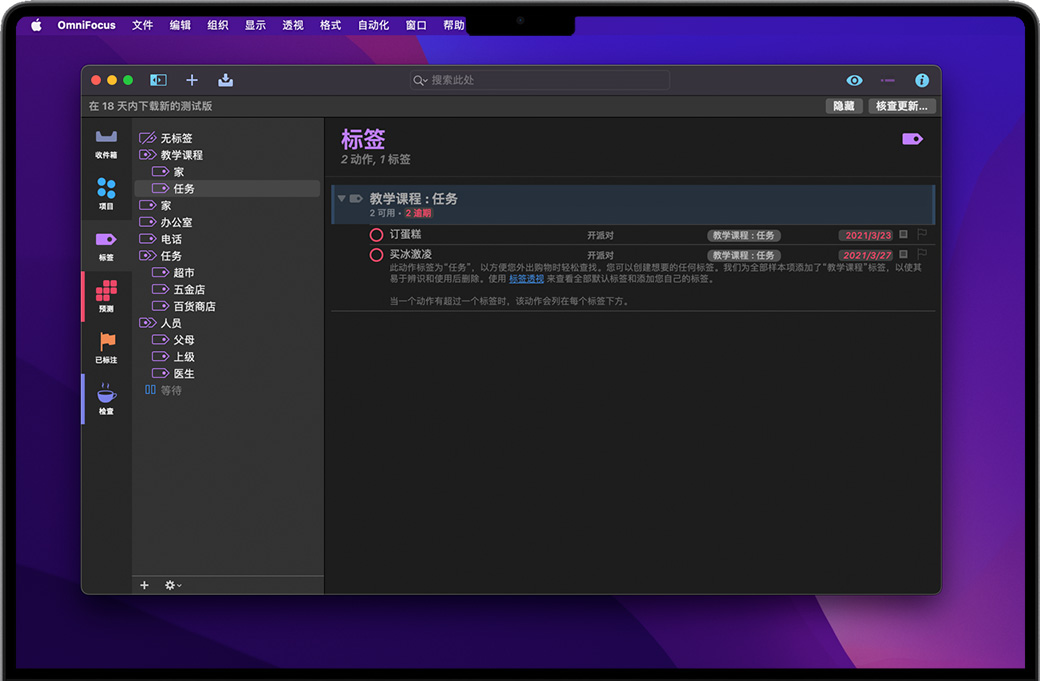Follow the 标签透视 link in note
The height and width of the screenshot is (681, 1040).
tap(526, 279)
